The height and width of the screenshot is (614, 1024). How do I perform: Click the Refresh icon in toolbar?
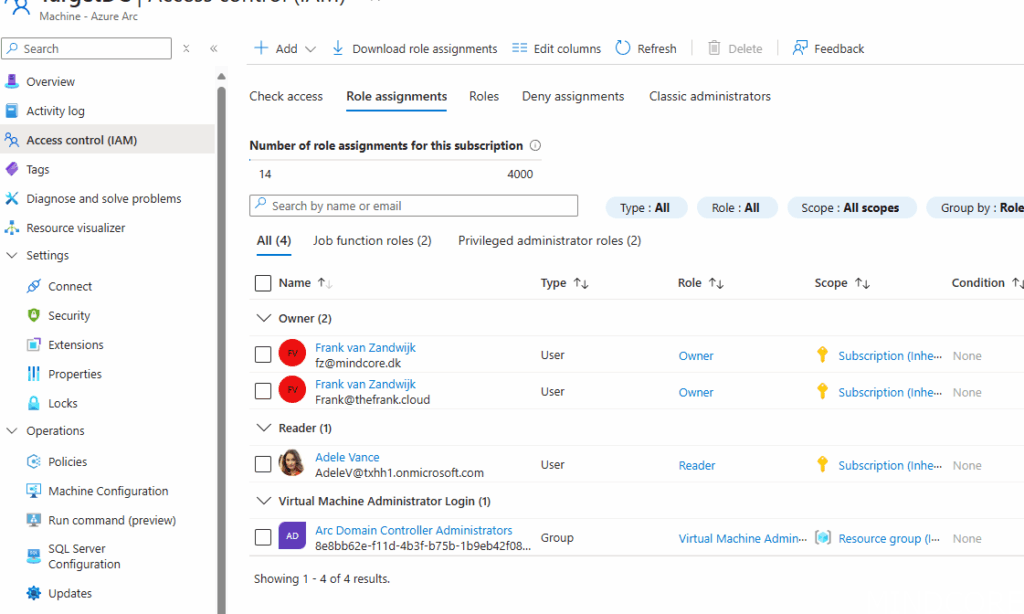click(x=623, y=48)
